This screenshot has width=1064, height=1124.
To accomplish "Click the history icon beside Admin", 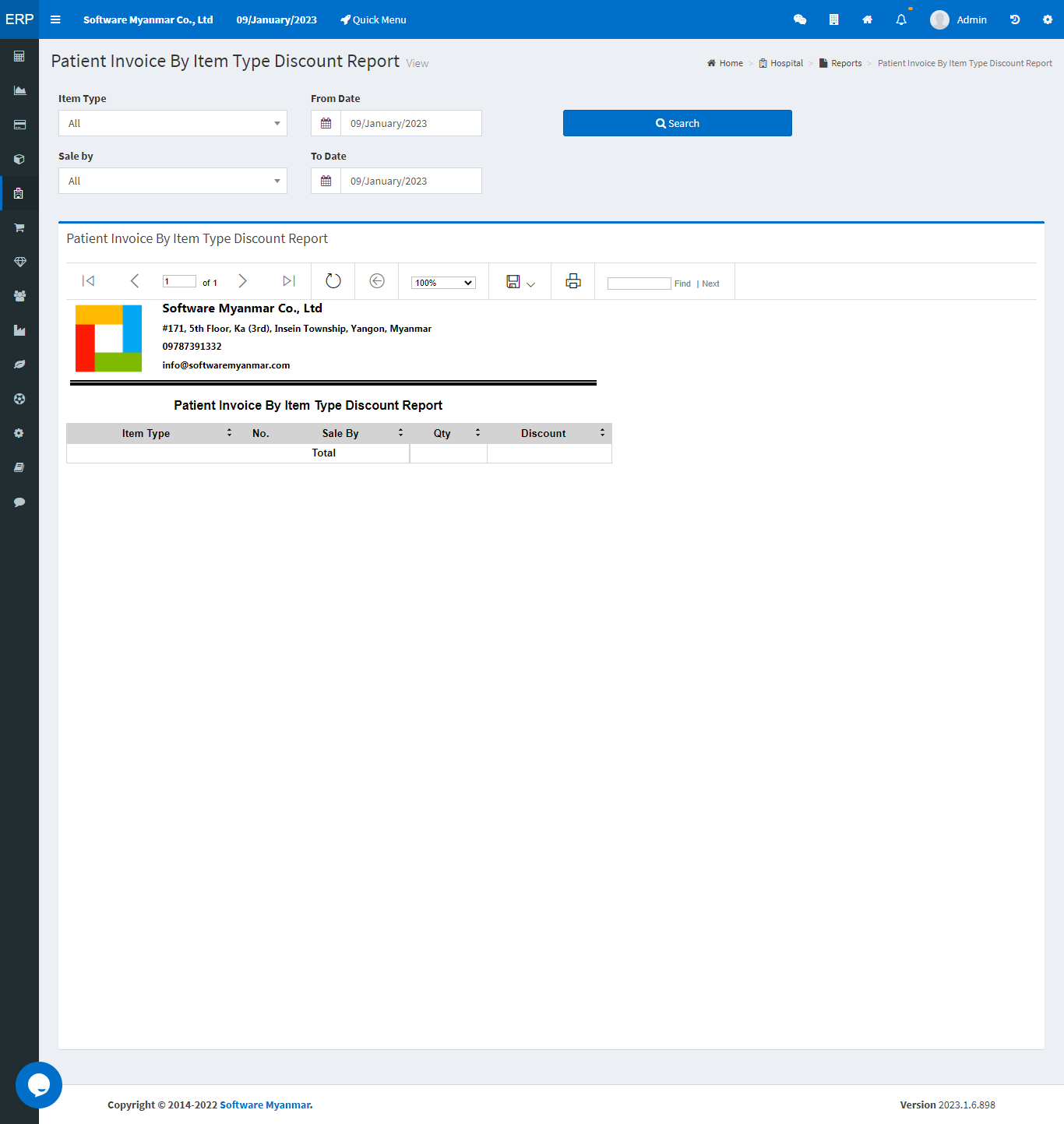I will 1015,19.
